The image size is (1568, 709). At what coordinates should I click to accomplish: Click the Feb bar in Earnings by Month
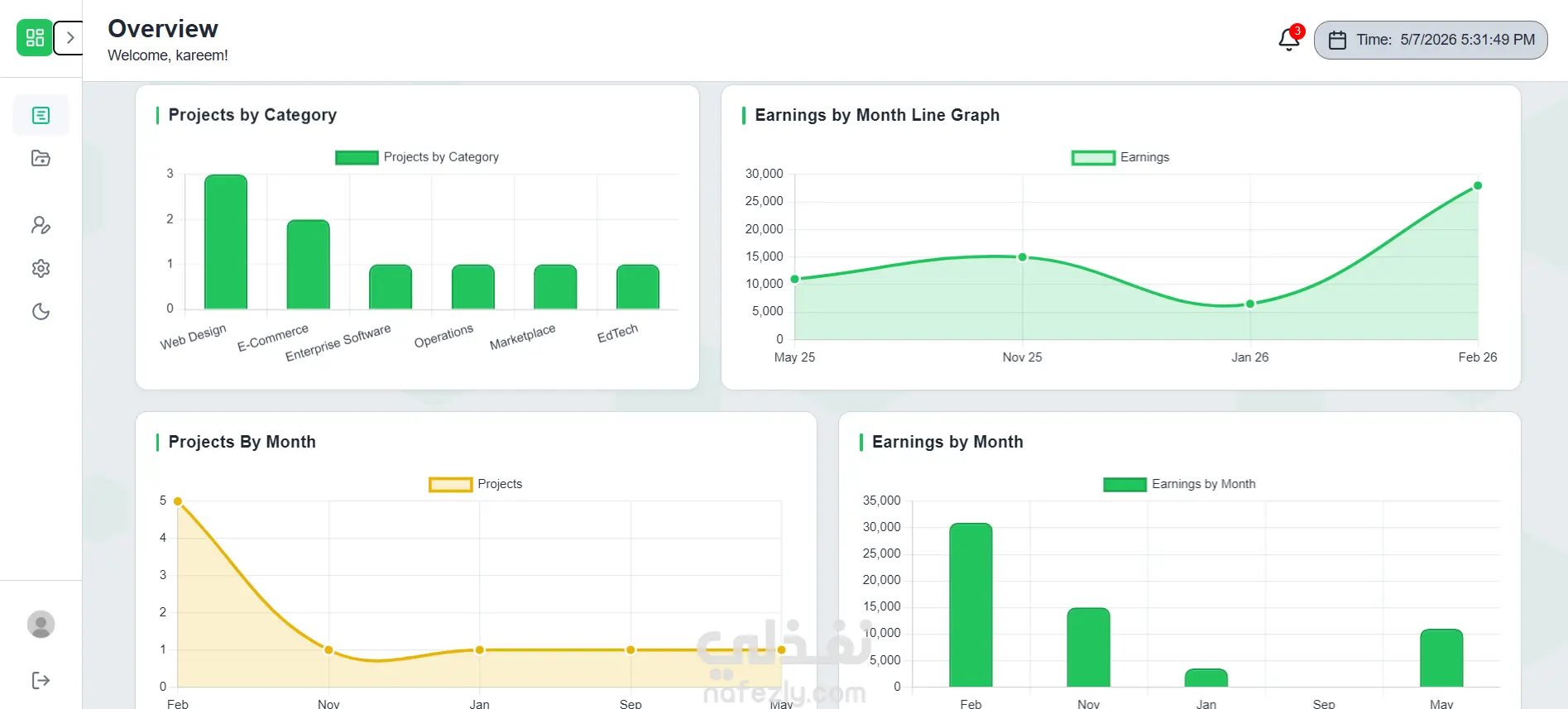pos(971,605)
